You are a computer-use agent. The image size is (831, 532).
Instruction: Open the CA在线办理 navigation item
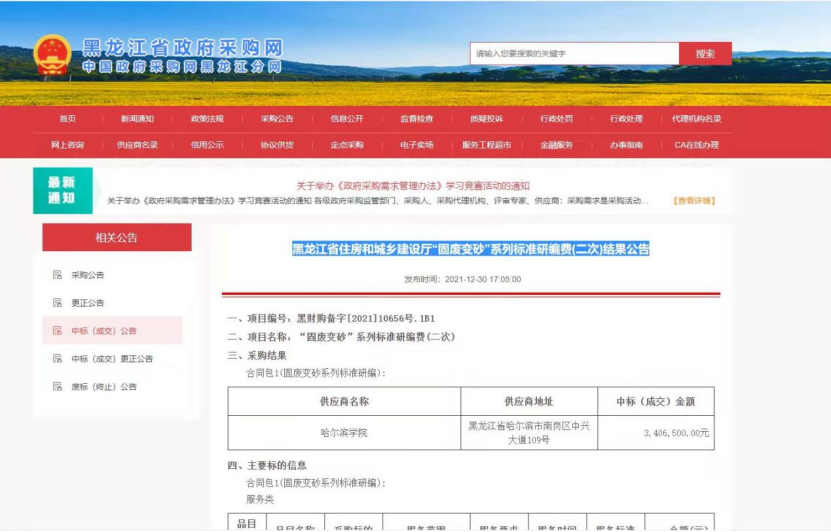pos(696,145)
